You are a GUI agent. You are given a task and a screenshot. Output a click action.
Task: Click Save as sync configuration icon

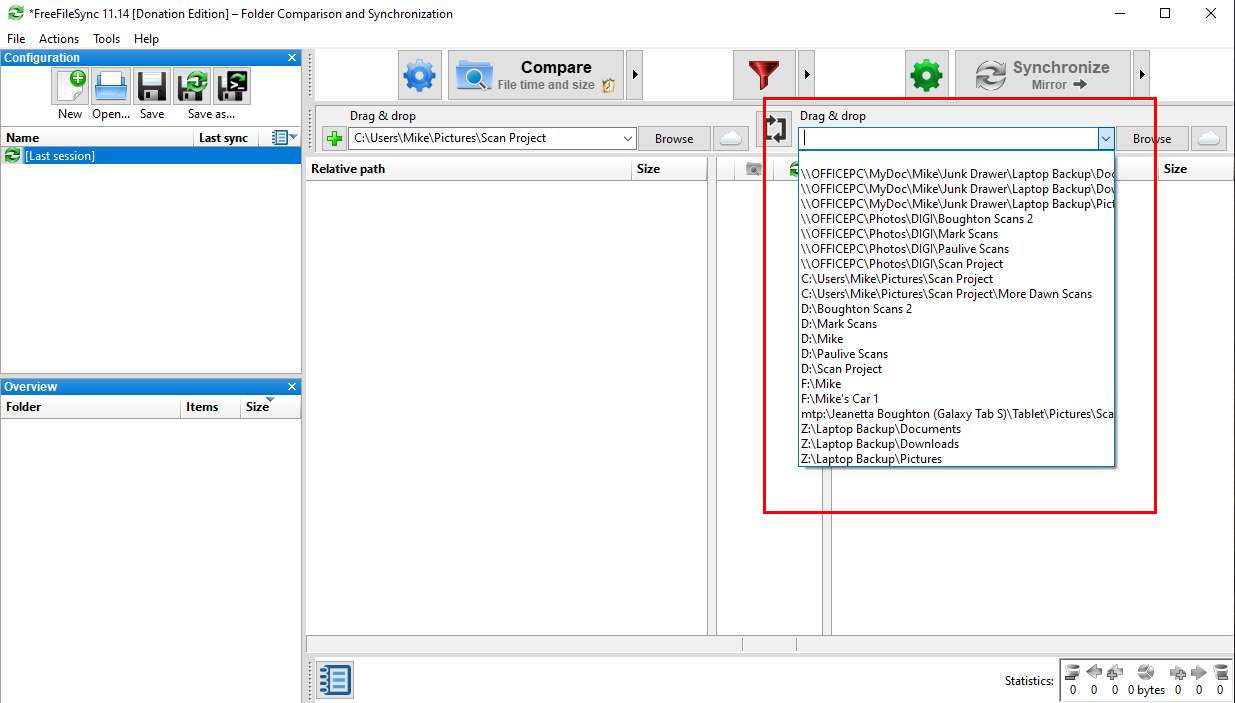pos(192,87)
